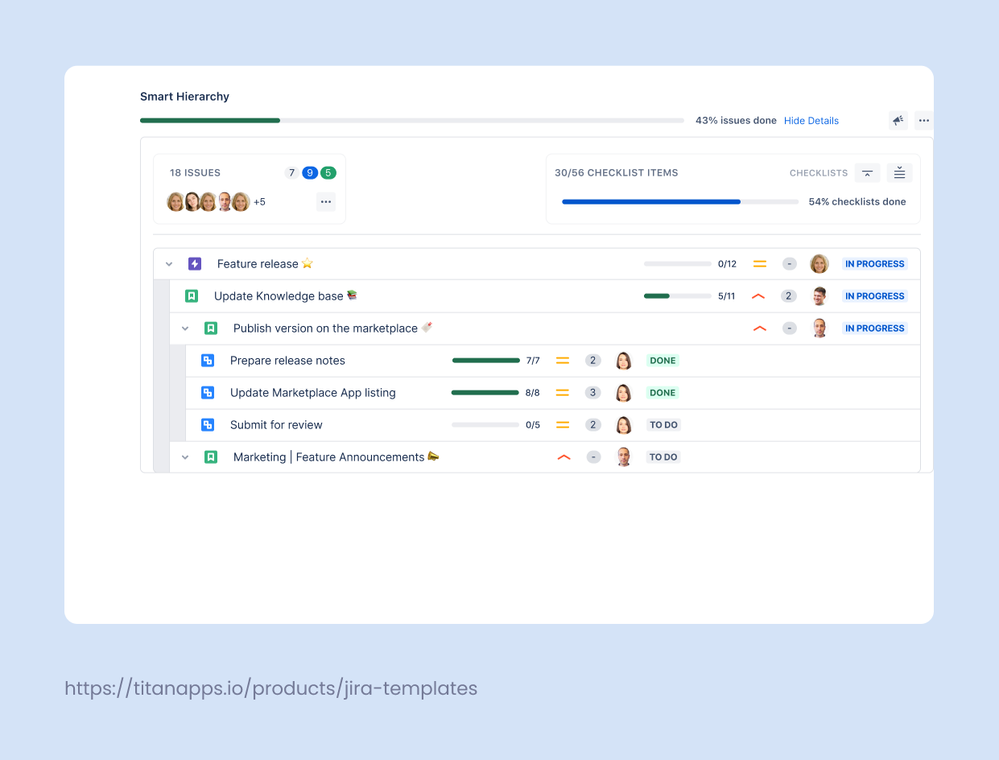Open the more options menu beside assignee avatars
The height and width of the screenshot is (760, 999).
[326, 201]
